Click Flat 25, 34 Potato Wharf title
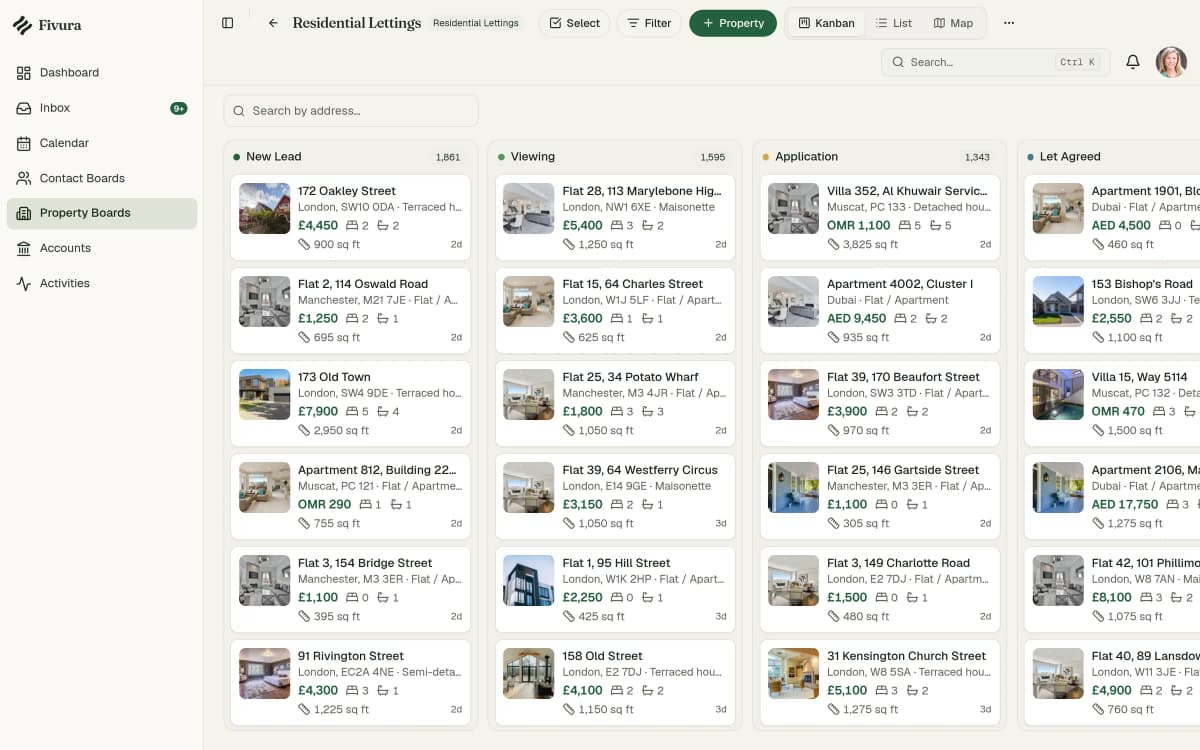The image size is (1200, 750). pos(631,377)
